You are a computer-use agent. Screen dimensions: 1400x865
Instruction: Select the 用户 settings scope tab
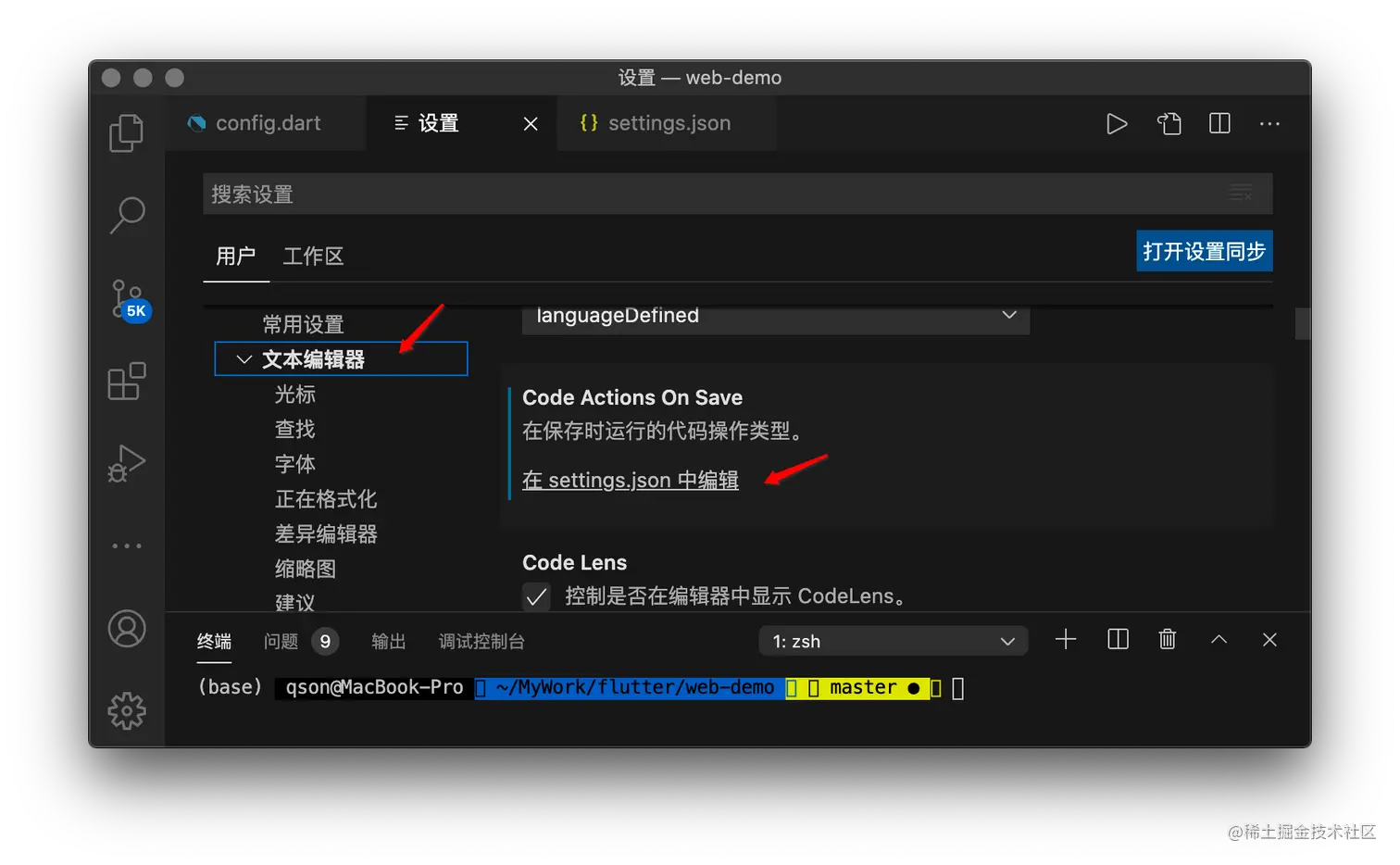click(235, 256)
